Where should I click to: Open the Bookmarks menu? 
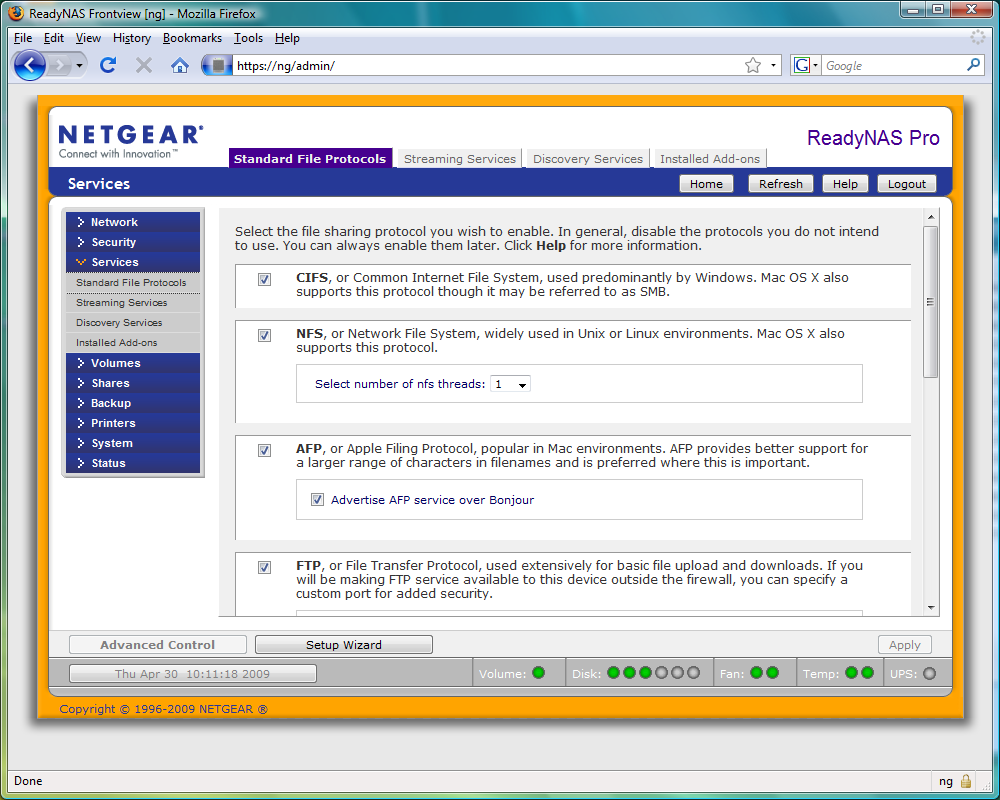click(x=192, y=38)
